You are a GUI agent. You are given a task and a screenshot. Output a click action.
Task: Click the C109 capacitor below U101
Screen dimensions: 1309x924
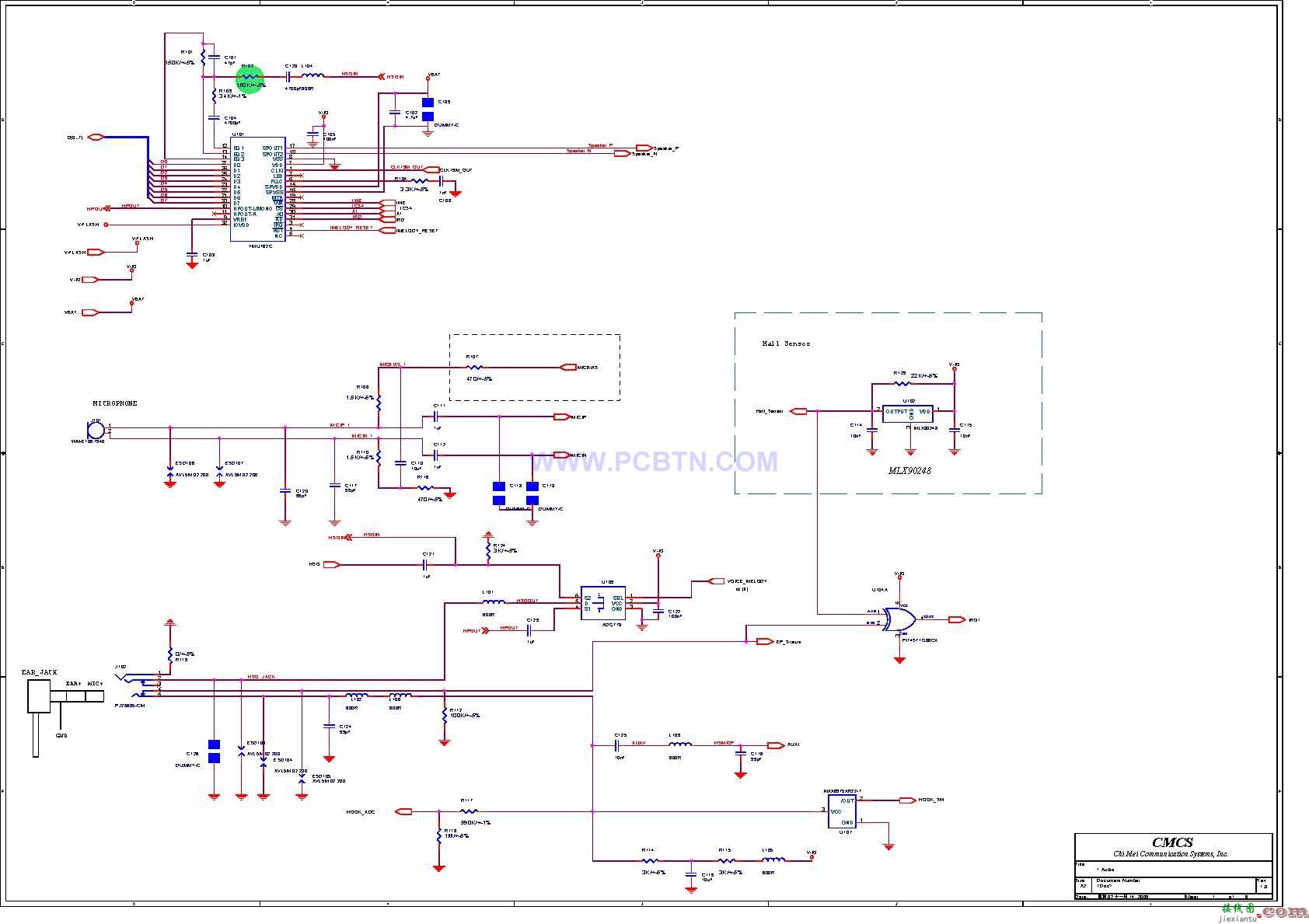coord(192,253)
